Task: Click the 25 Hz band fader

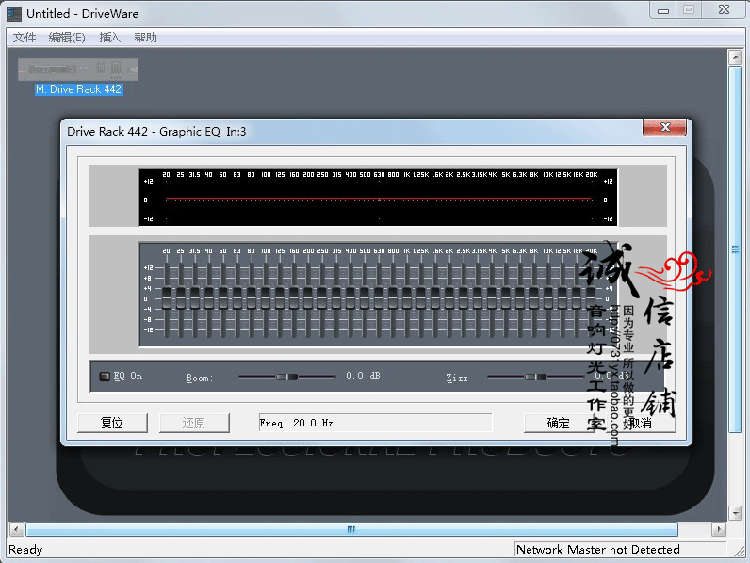Action: pyautogui.click(x=181, y=298)
